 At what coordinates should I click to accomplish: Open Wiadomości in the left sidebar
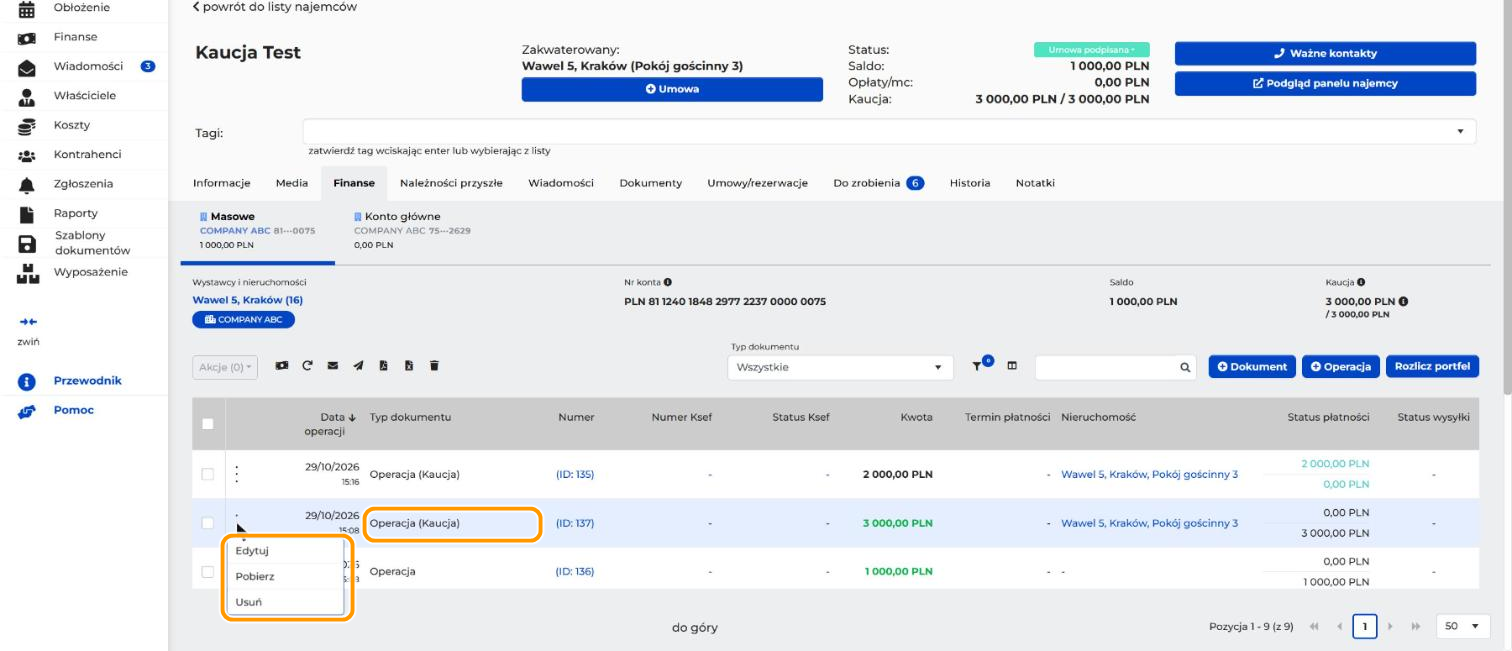88,66
